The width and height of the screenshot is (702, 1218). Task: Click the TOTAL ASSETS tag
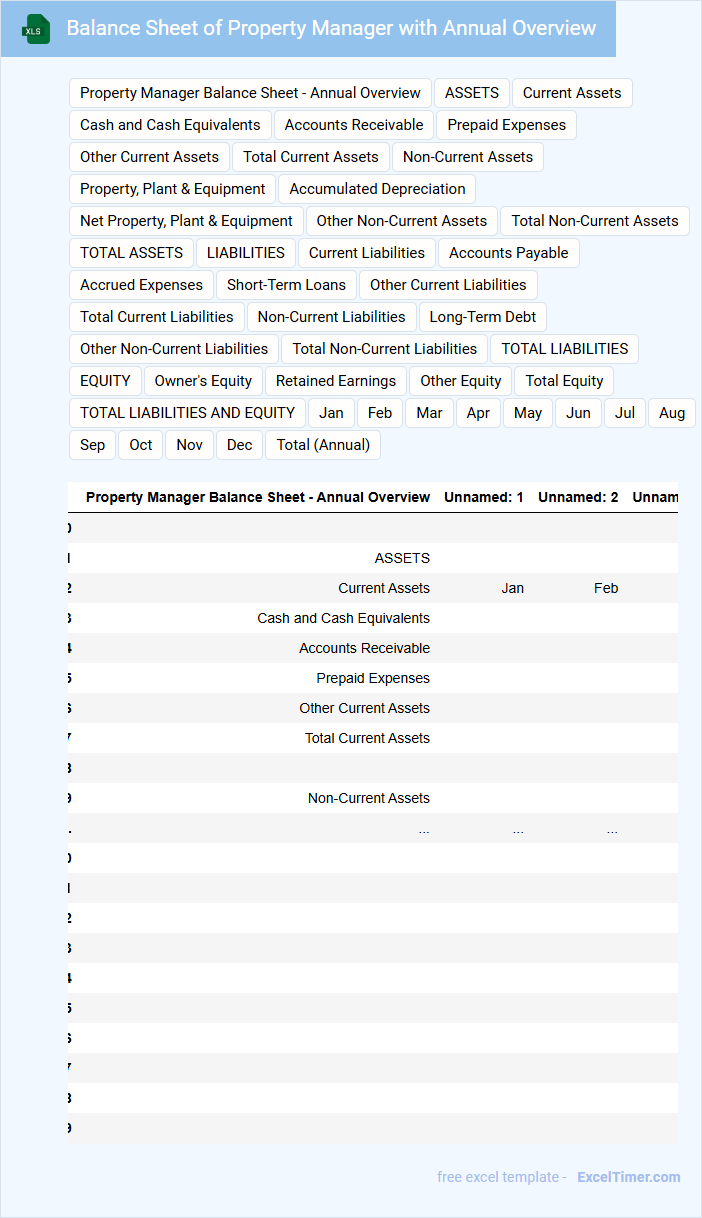click(131, 253)
